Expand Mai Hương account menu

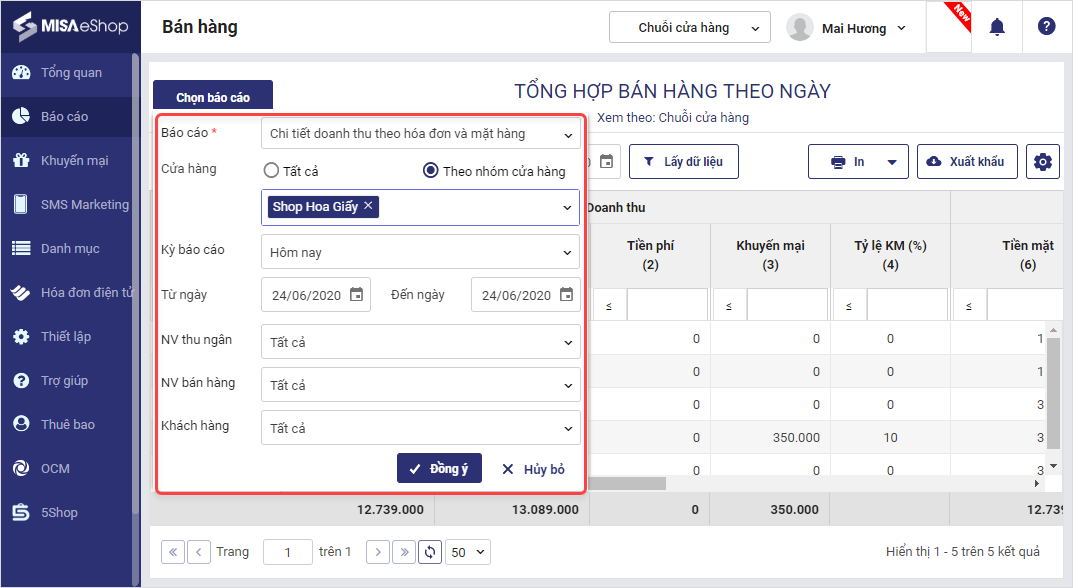tap(901, 28)
